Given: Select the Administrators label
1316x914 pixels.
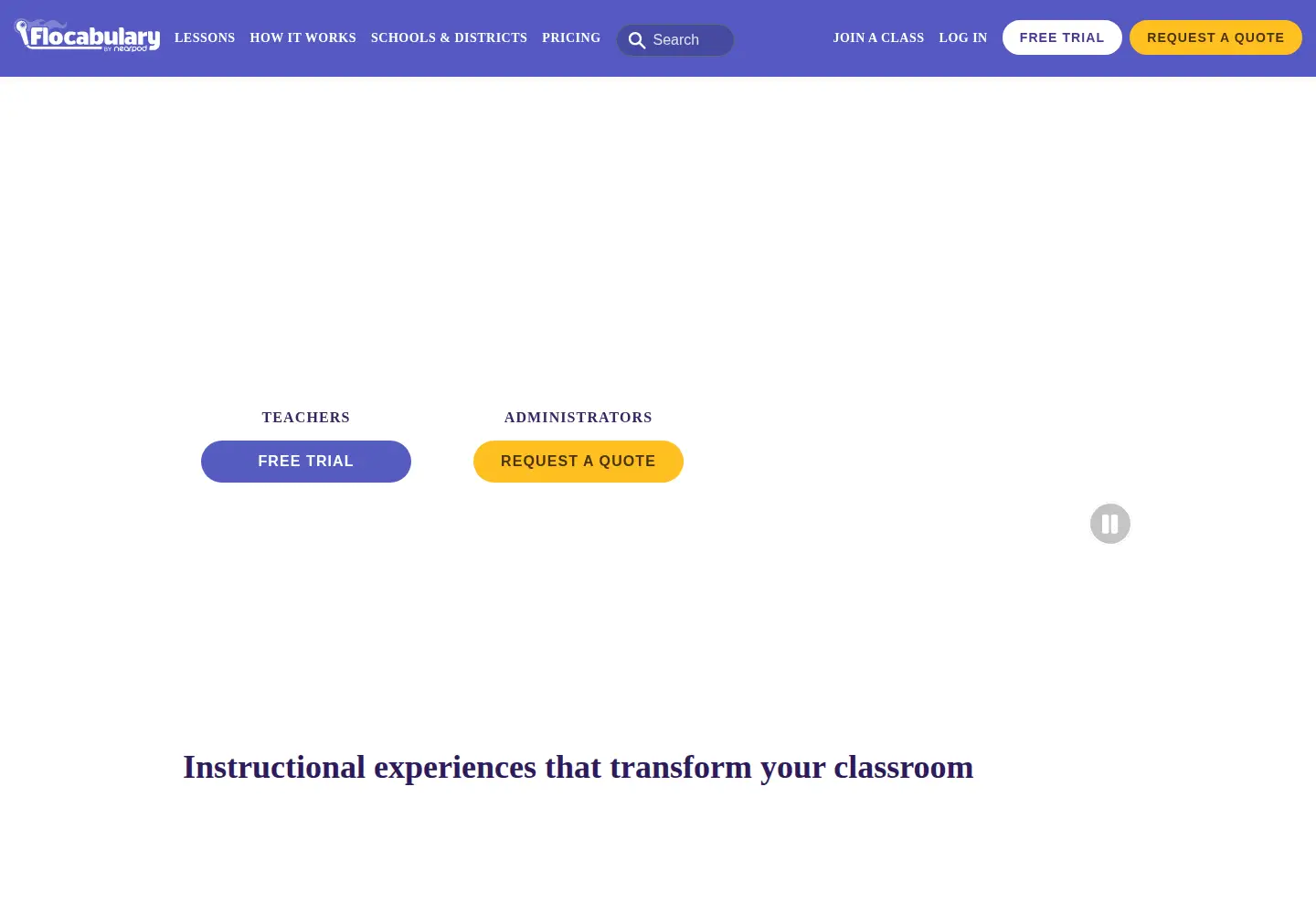Looking at the screenshot, I should click(578, 418).
